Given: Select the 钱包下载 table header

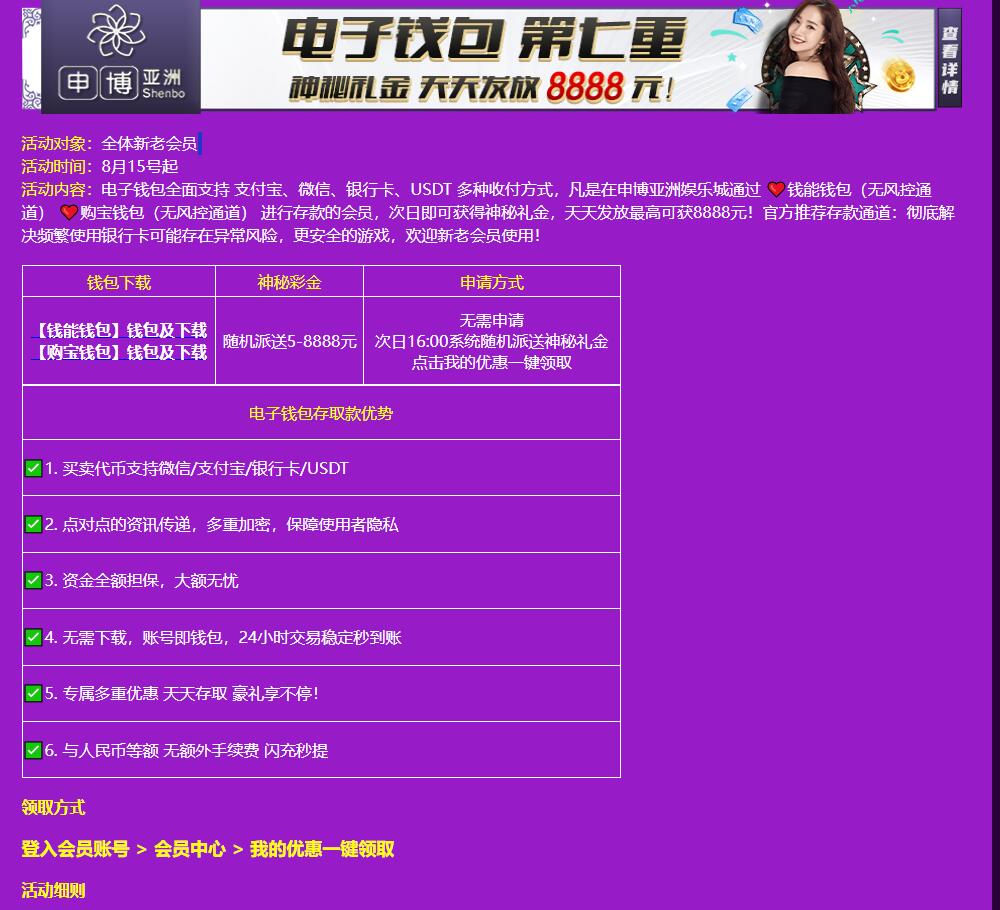Looking at the screenshot, I should click(119, 282).
